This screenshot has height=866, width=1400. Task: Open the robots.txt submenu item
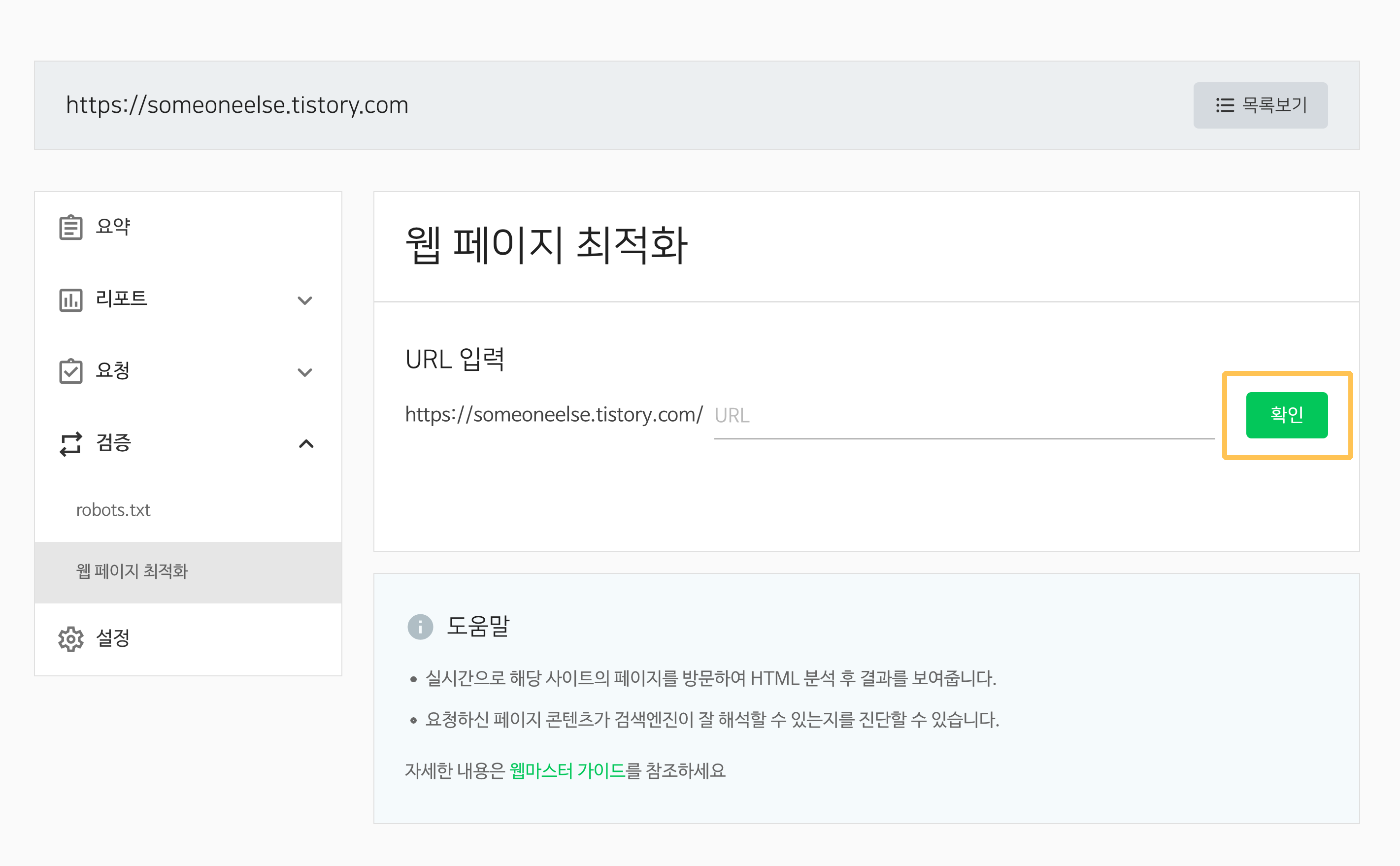pos(113,510)
